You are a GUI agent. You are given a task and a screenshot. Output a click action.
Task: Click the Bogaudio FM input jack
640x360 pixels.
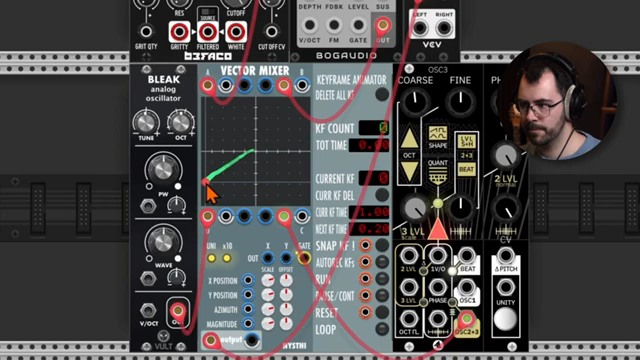(x=334, y=25)
